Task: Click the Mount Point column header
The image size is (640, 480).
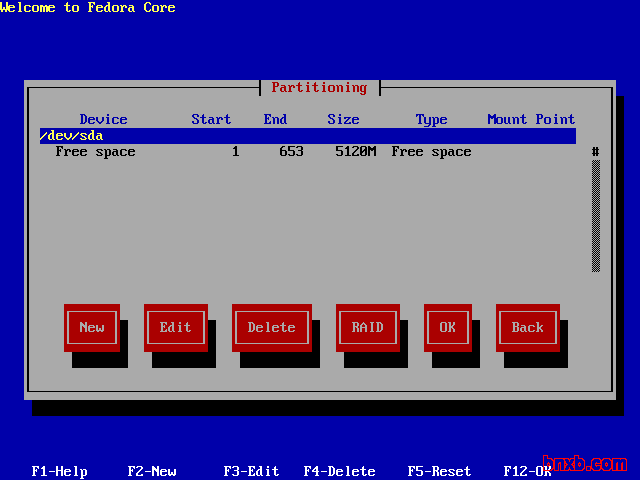Action: pyautogui.click(x=531, y=119)
